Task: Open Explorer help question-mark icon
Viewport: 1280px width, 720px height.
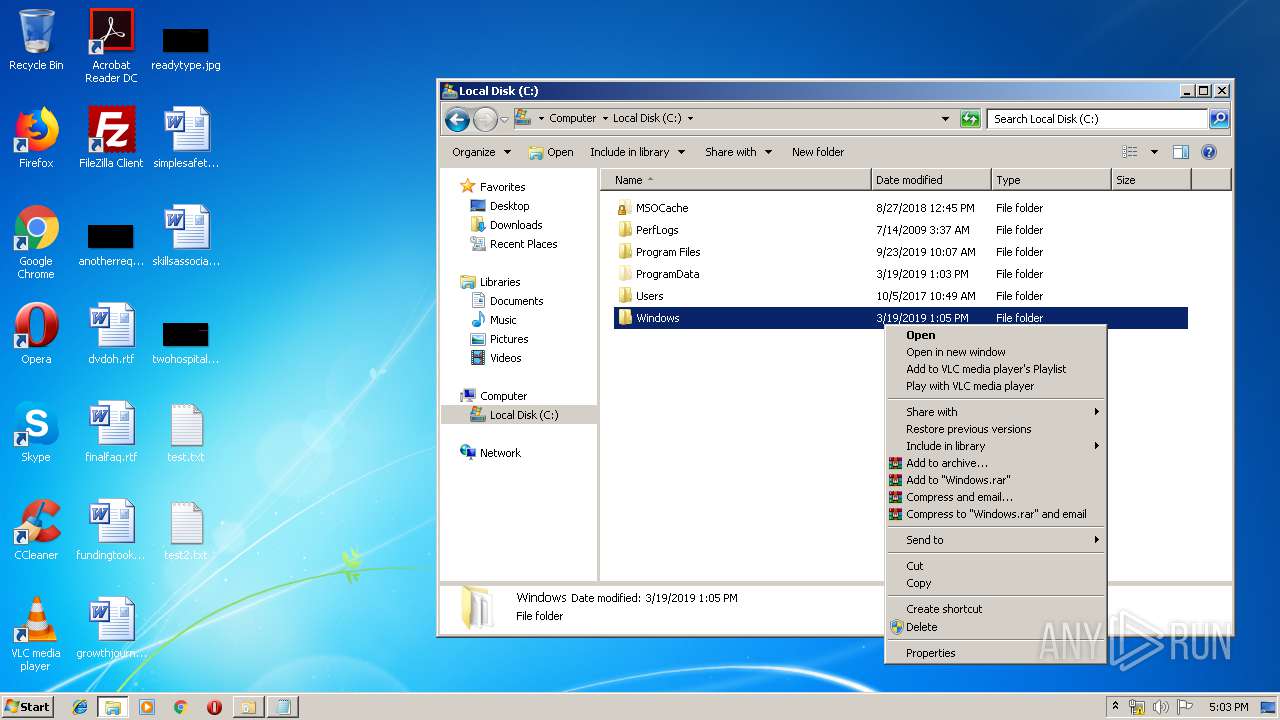Action: point(1209,152)
